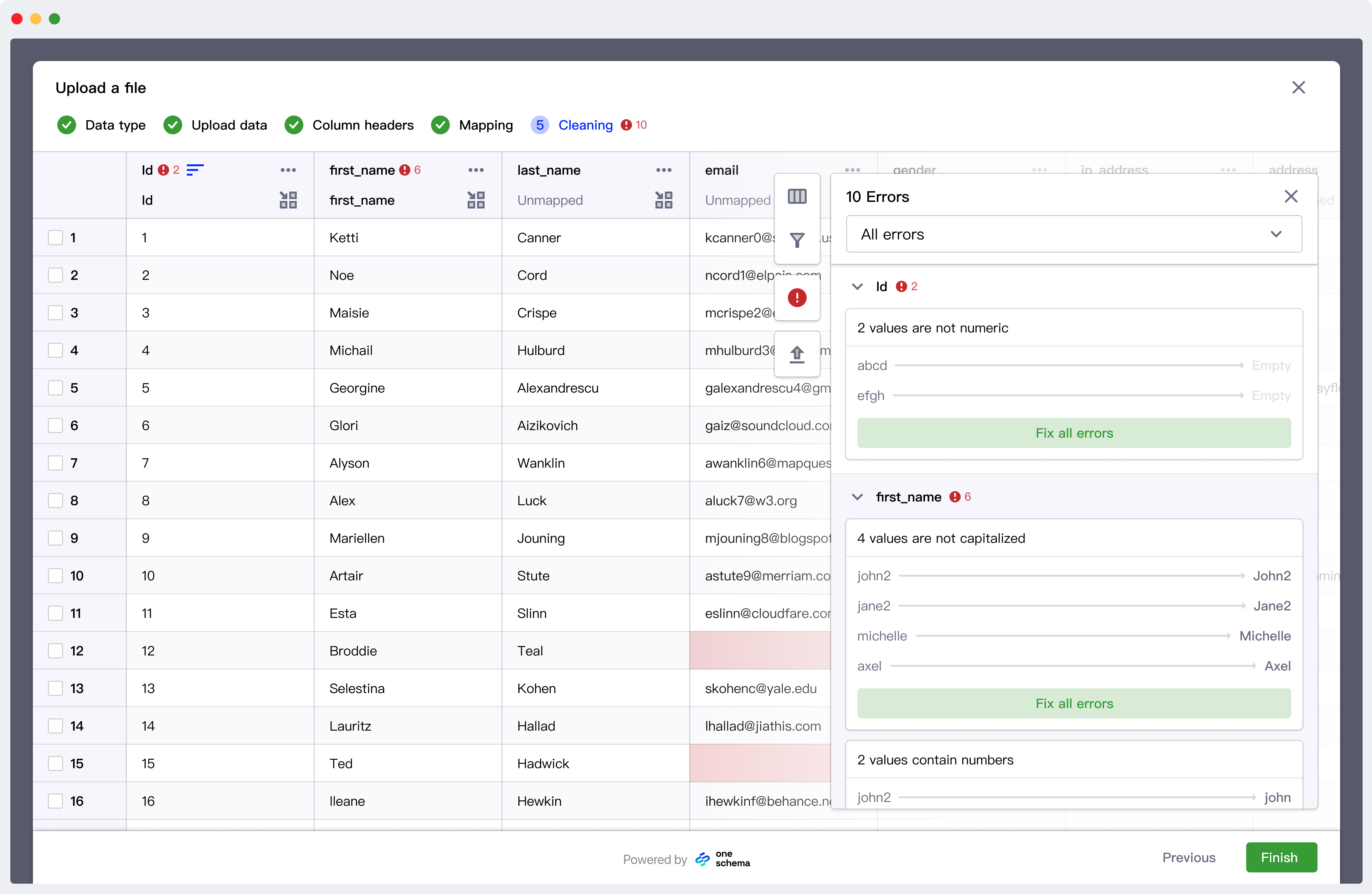Go to the Mapping step

click(x=486, y=125)
